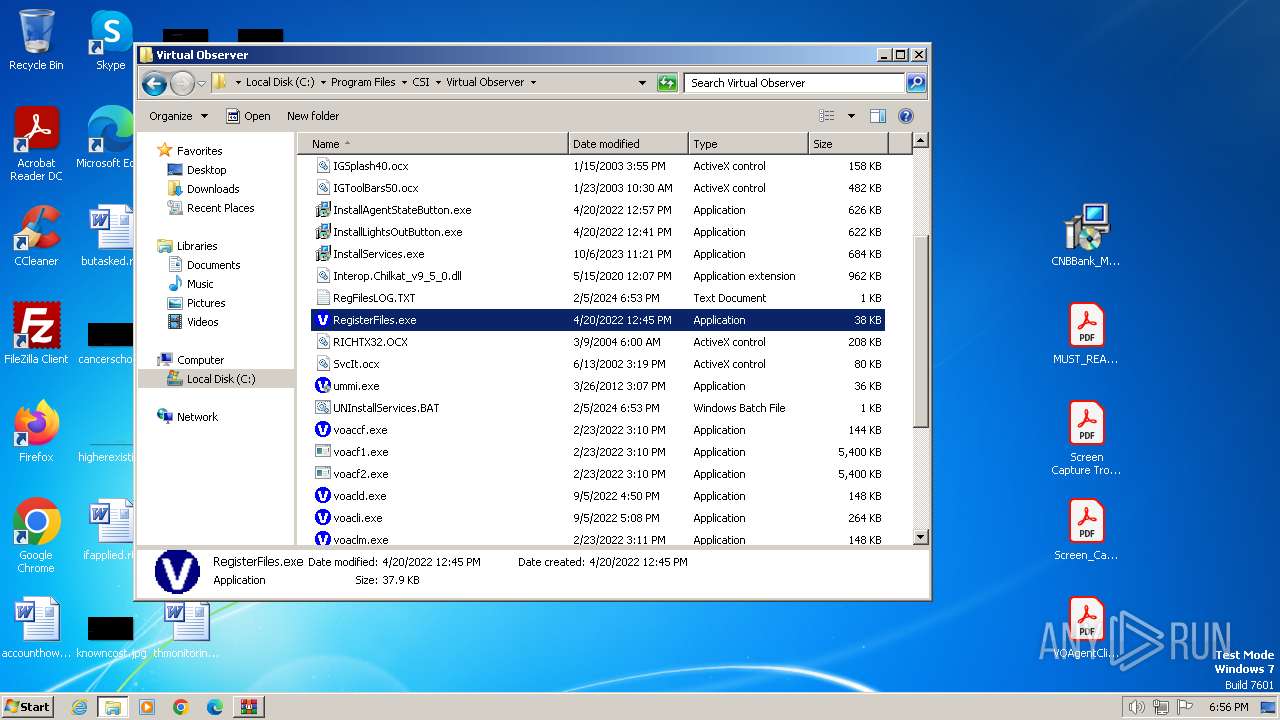Select the voacf1.exe file icon
Image resolution: width=1280 pixels, height=720 pixels.
(x=323, y=452)
